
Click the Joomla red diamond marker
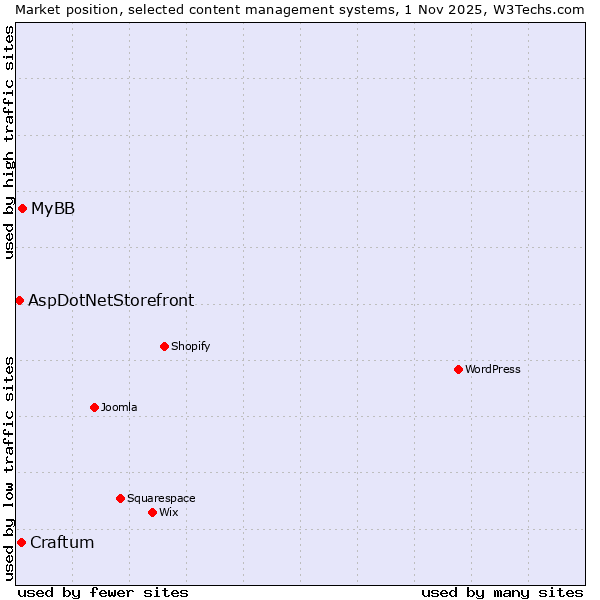94,407
